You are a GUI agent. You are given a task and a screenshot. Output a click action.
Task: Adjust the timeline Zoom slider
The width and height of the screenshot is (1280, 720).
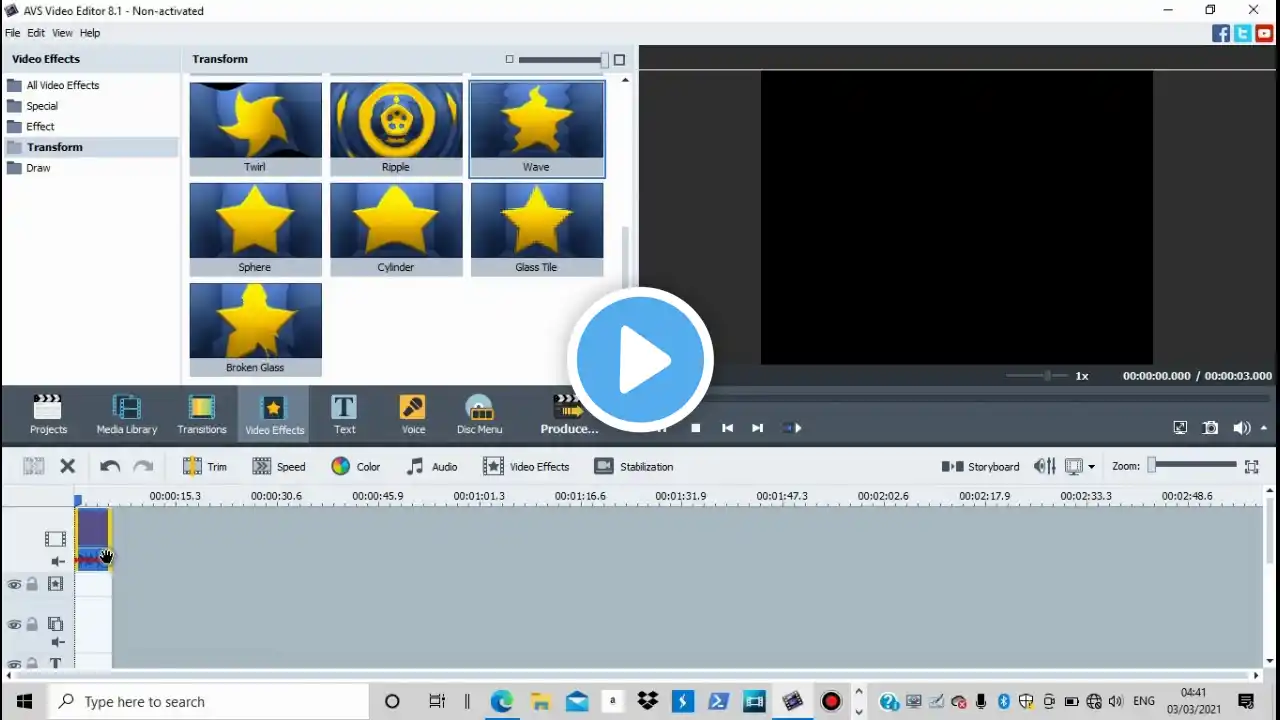(1153, 465)
